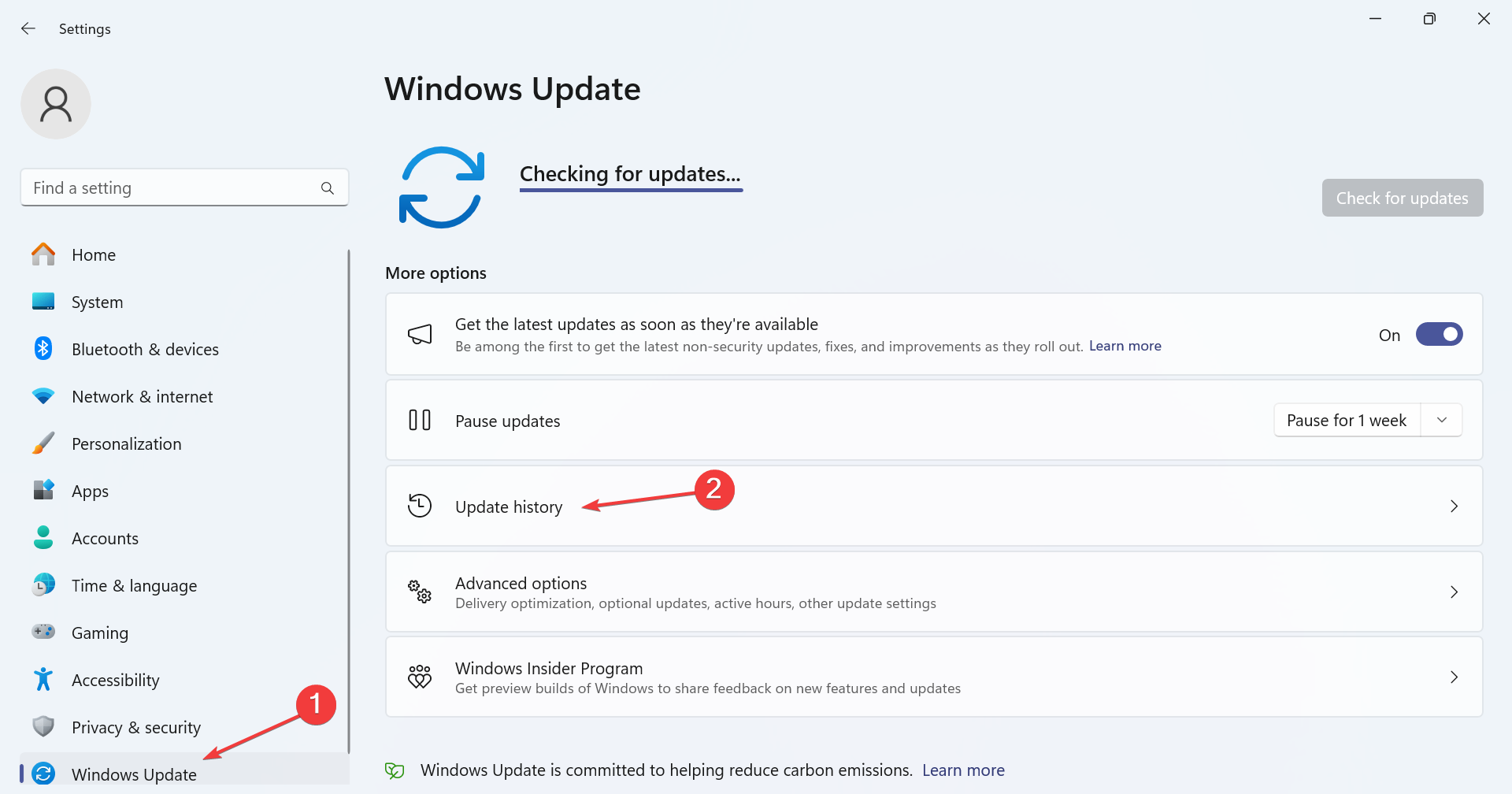Click the Update history clock icon
Image resolution: width=1512 pixels, height=794 pixels.
420,506
